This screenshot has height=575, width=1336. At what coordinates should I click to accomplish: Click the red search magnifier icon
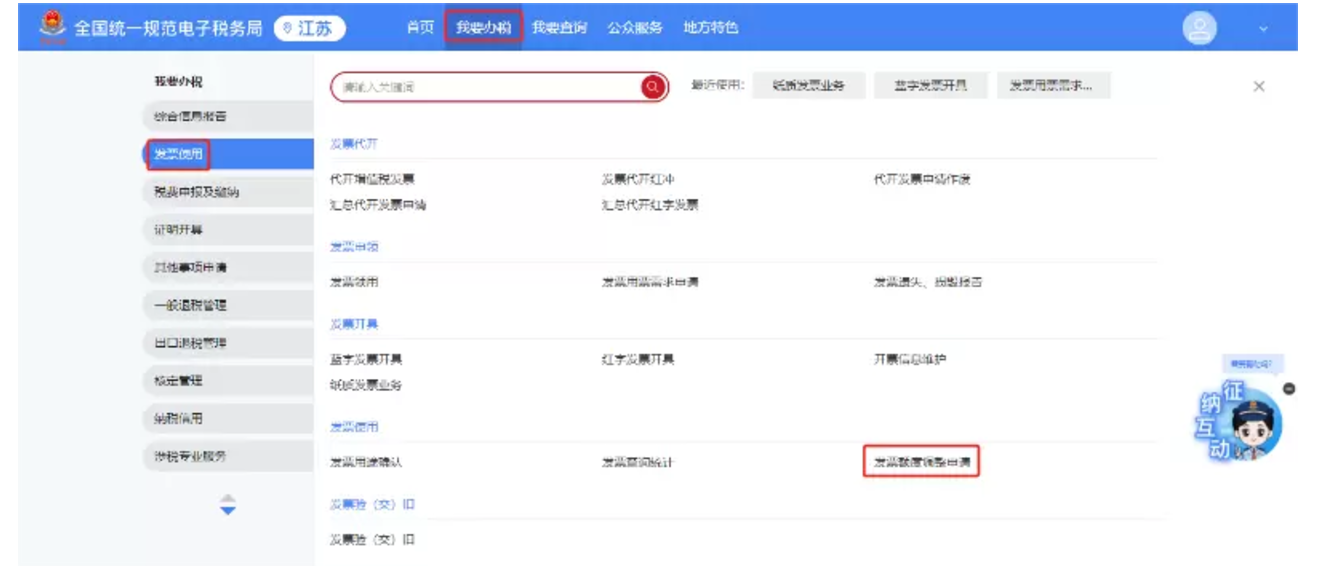[653, 87]
